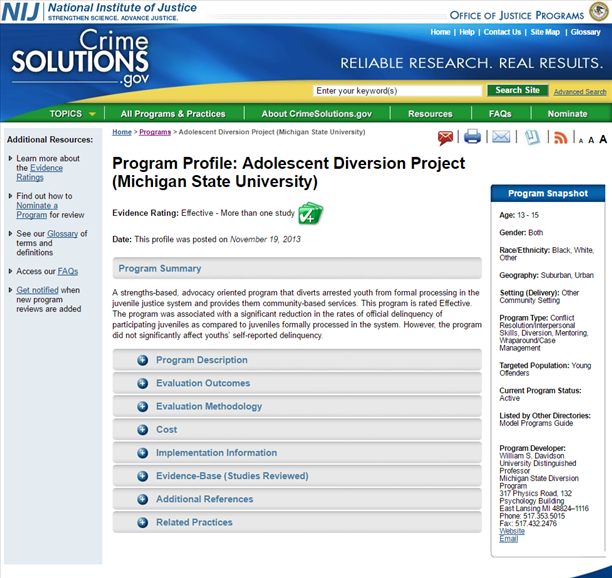Screen dimensions: 612x578
Task: Click the Program Snapshot panel header
Action: point(548,193)
